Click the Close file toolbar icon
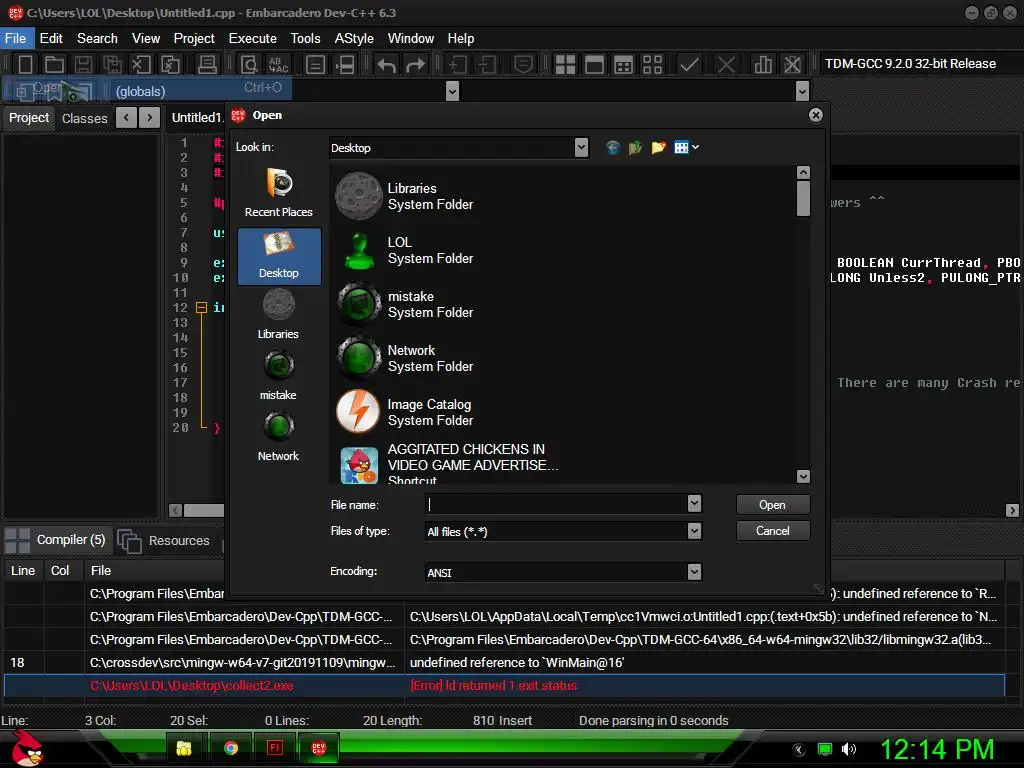The width and height of the screenshot is (1024, 768). click(x=141, y=64)
